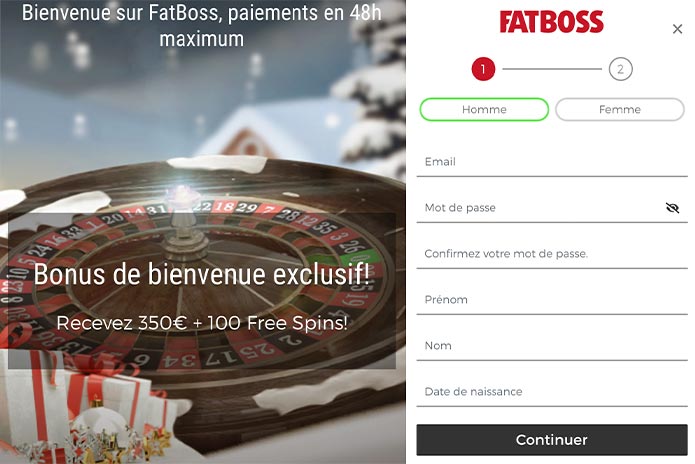Click the Bonus de bienvenue exclusif banner
This screenshot has height=464, width=695.
tap(202, 275)
